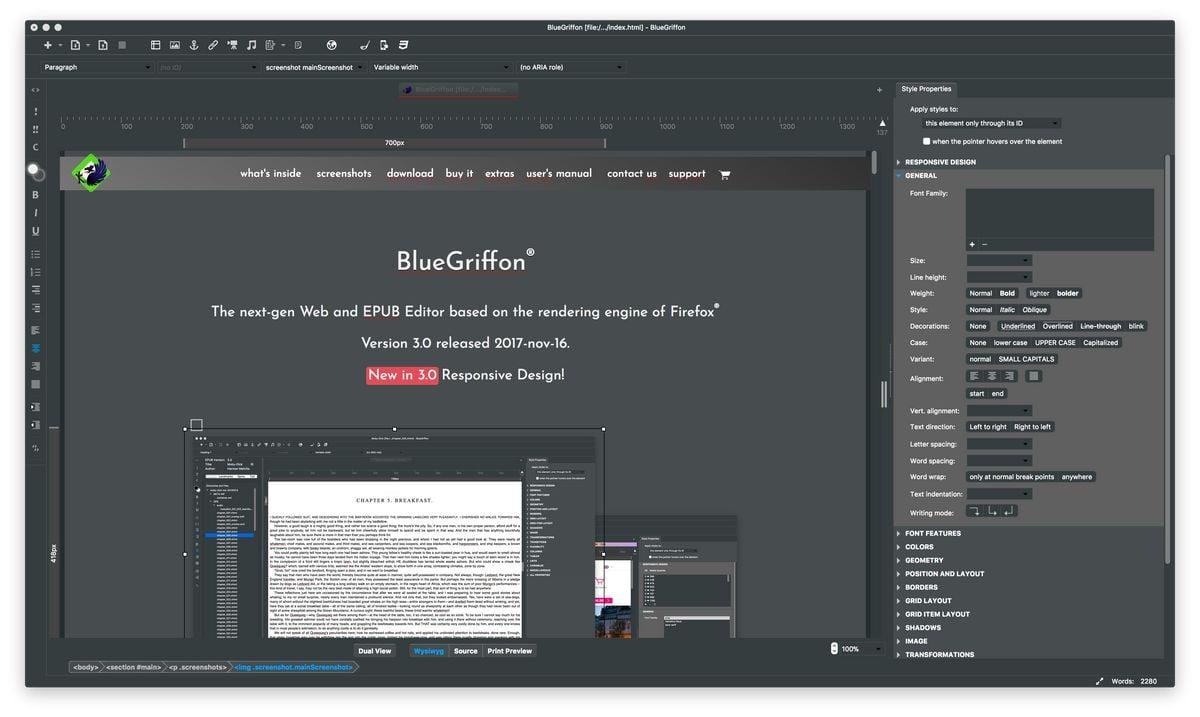Click the code 'C' icon in sidebar
This screenshot has width=1200, height=717.
(36, 147)
